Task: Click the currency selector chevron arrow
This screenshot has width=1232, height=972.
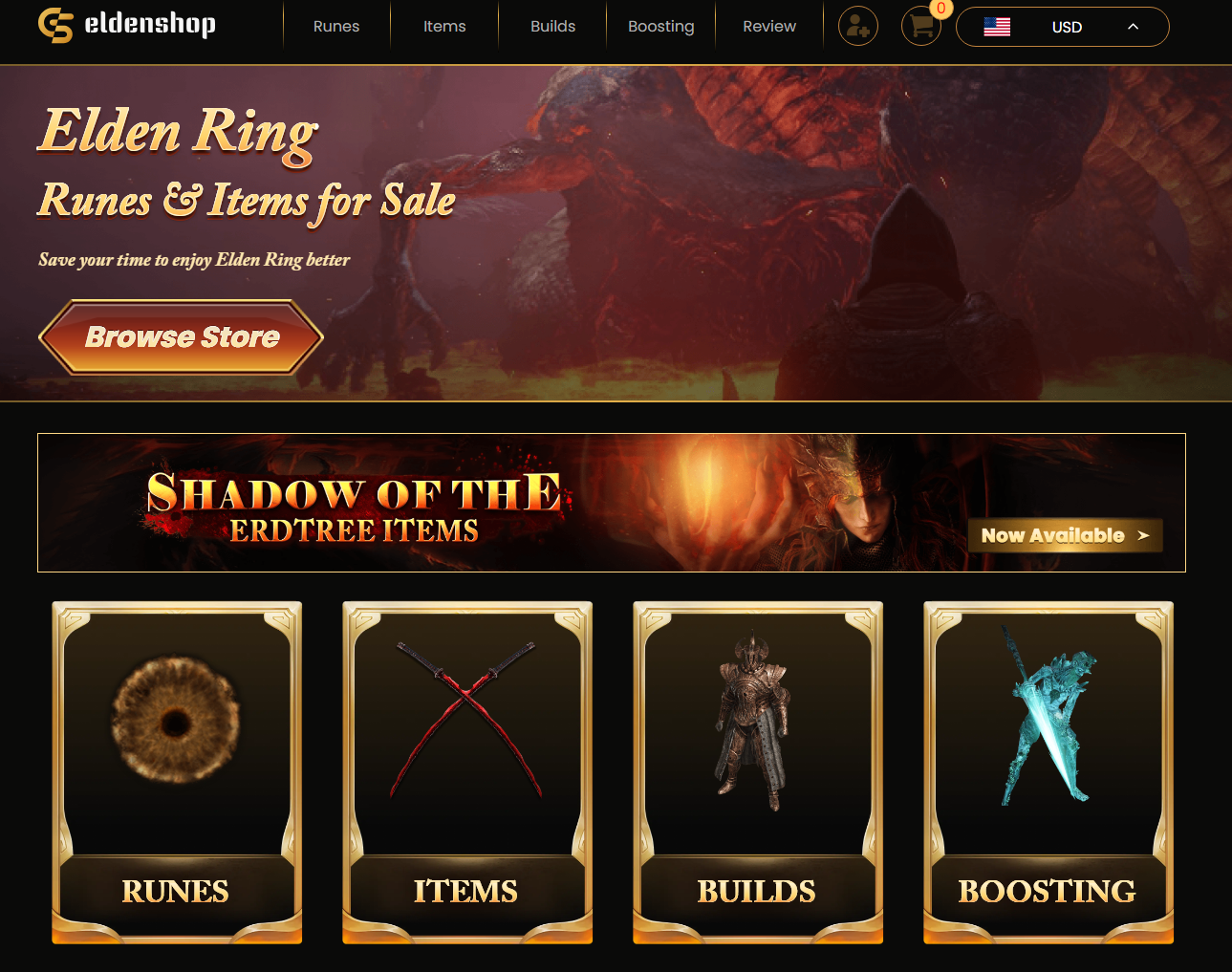Action: (x=1133, y=27)
